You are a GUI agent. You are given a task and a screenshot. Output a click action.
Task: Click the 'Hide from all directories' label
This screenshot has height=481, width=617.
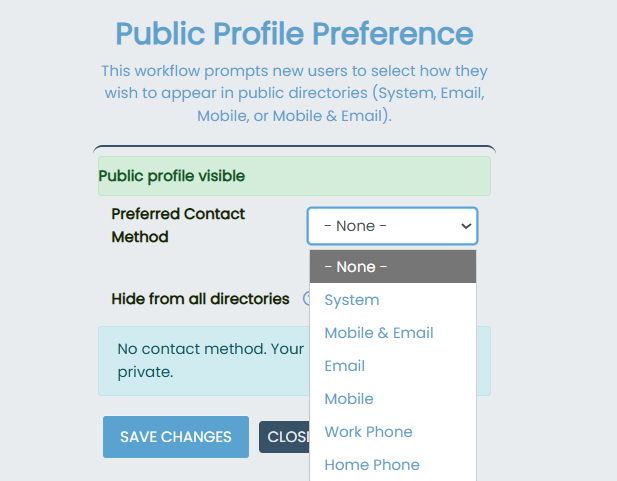pos(200,298)
